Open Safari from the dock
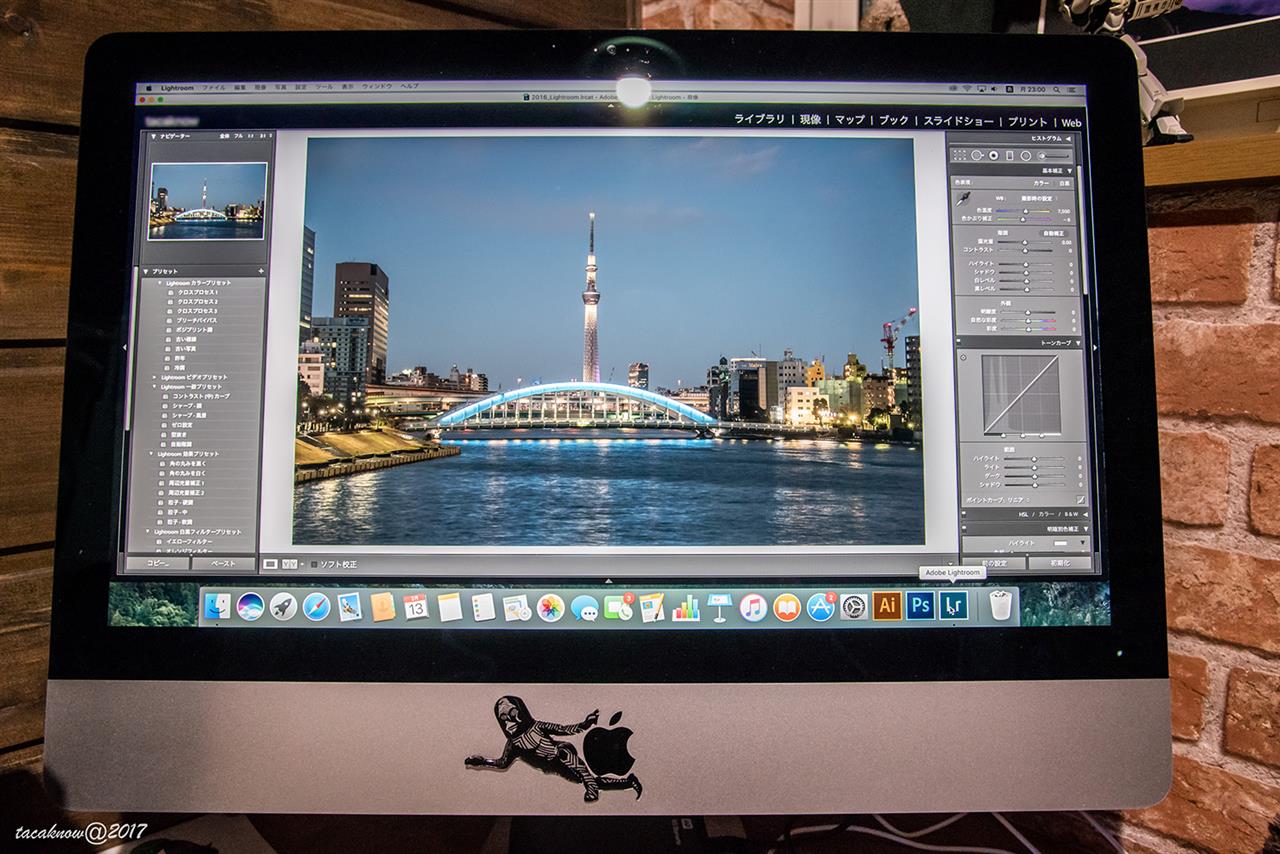Screen dimensions: 1280x854 point(316,606)
